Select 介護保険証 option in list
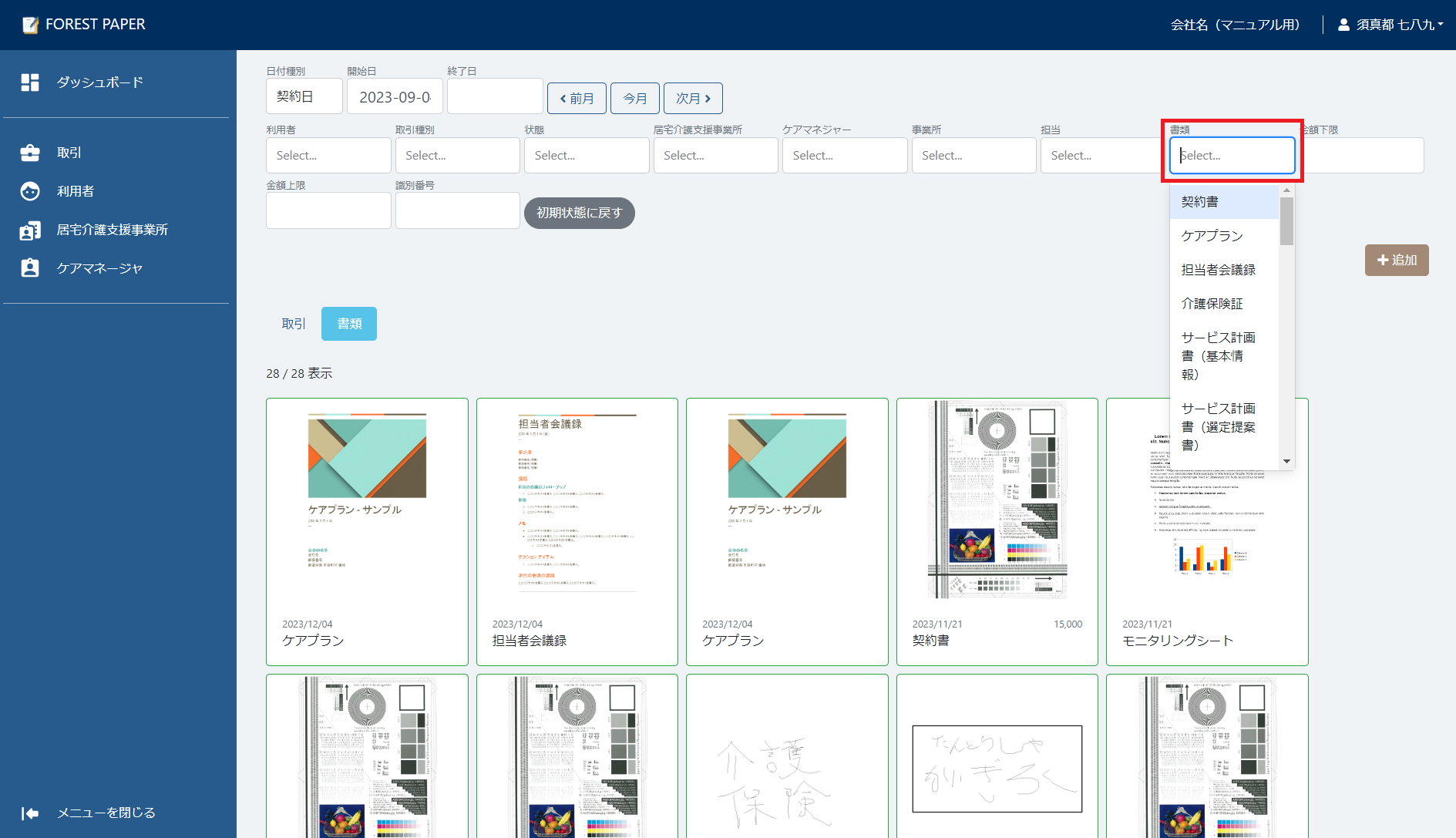This screenshot has width=1456, height=838. pyautogui.click(x=1212, y=304)
